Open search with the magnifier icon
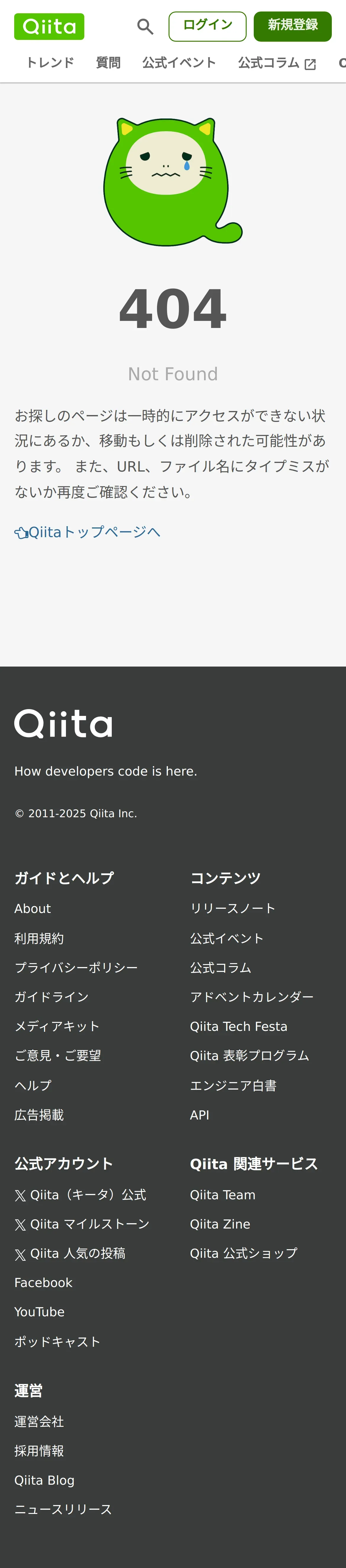346x1568 pixels. click(145, 26)
